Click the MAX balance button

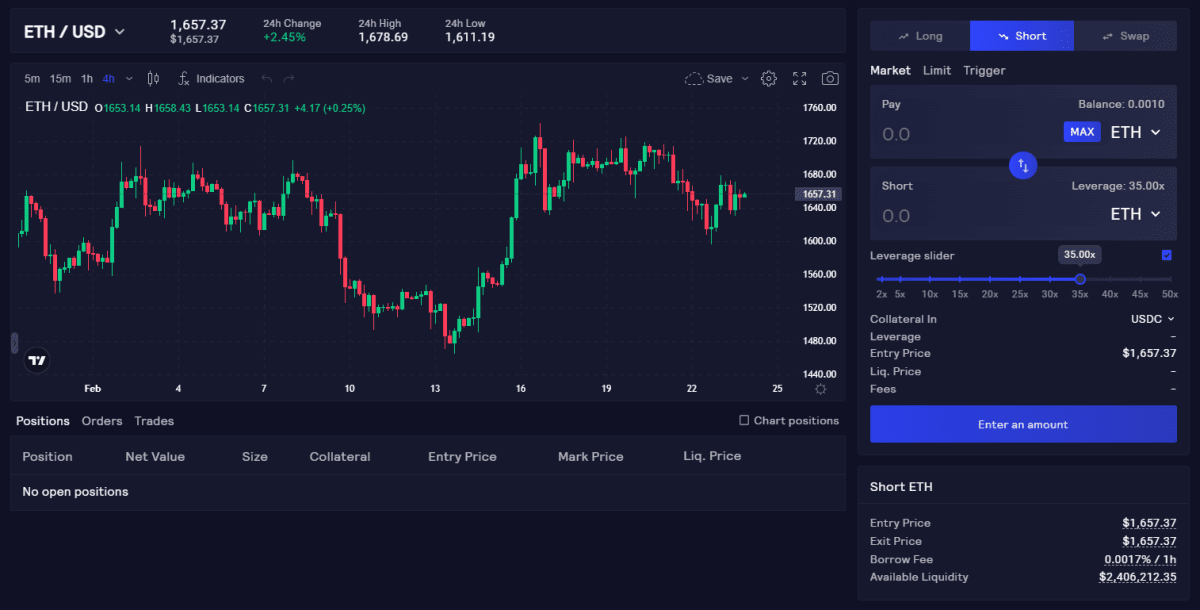(1081, 132)
